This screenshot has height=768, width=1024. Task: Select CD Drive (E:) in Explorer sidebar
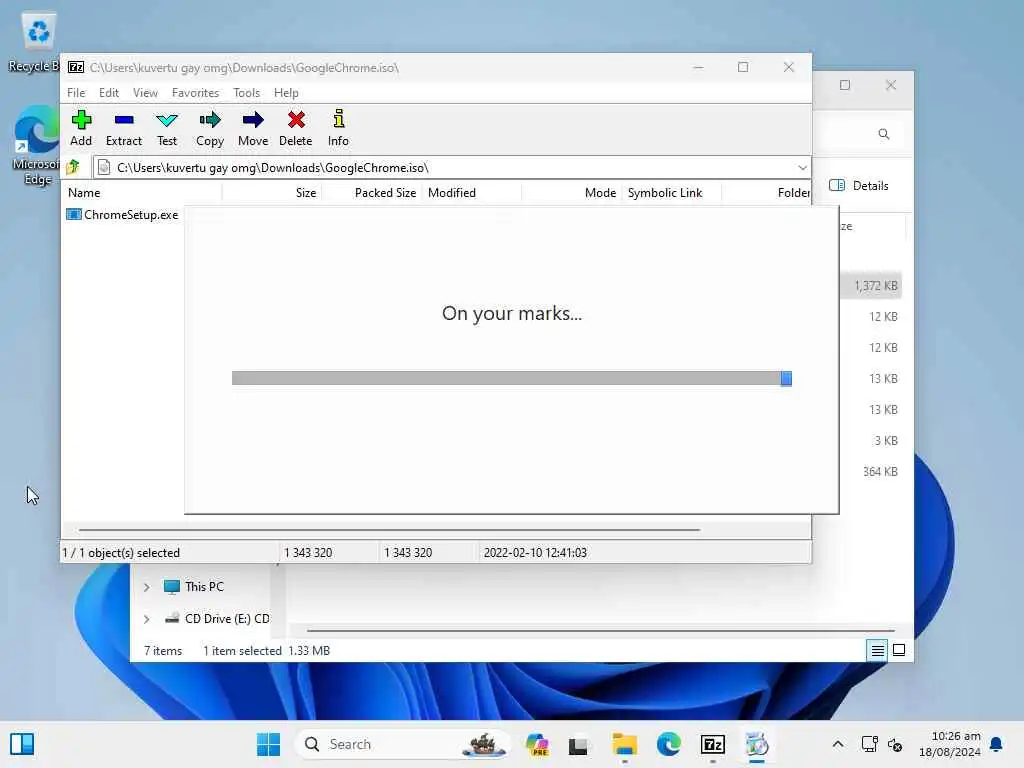(217, 618)
